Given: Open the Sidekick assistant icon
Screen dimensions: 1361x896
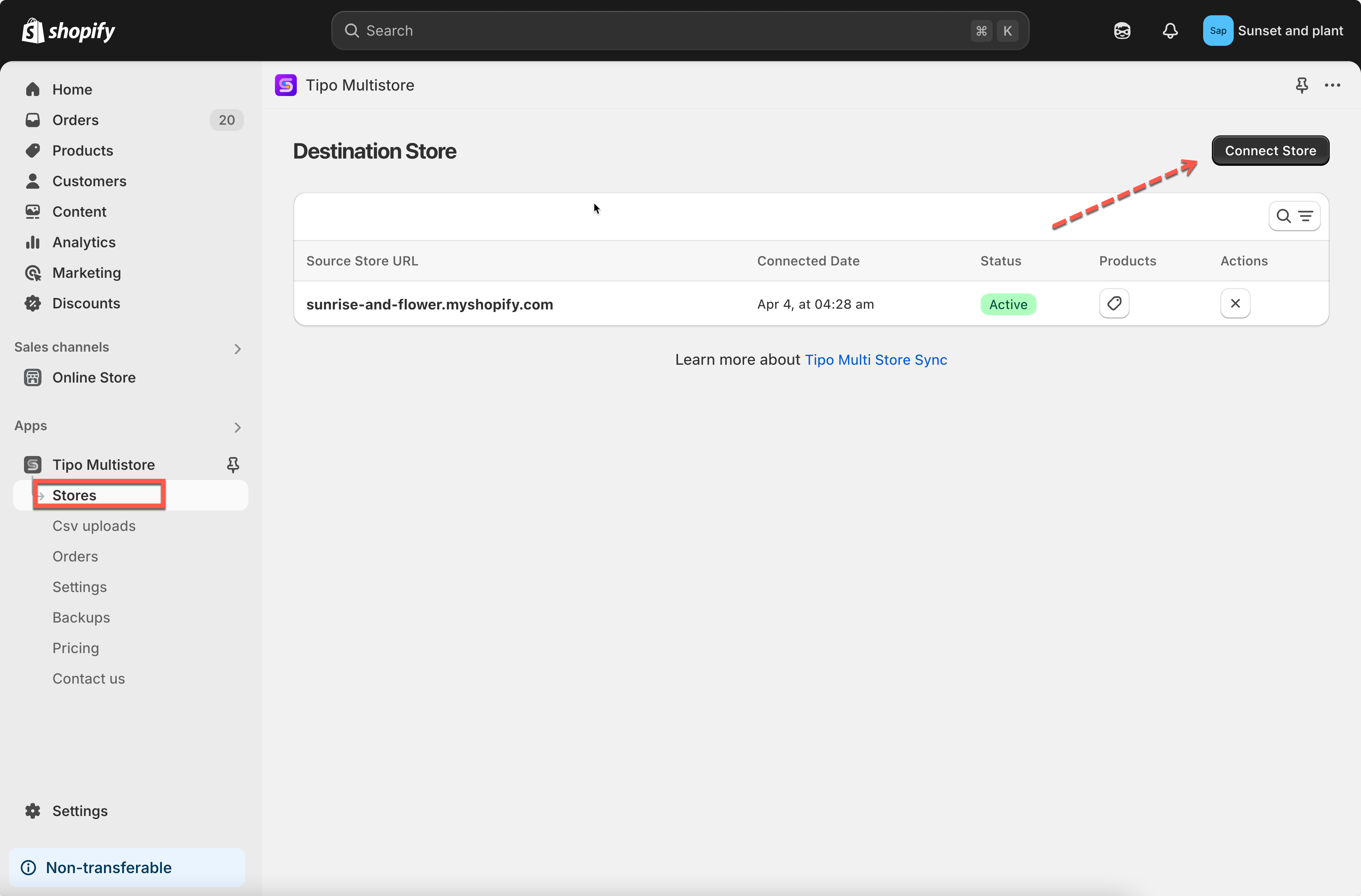Looking at the screenshot, I should [1122, 31].
